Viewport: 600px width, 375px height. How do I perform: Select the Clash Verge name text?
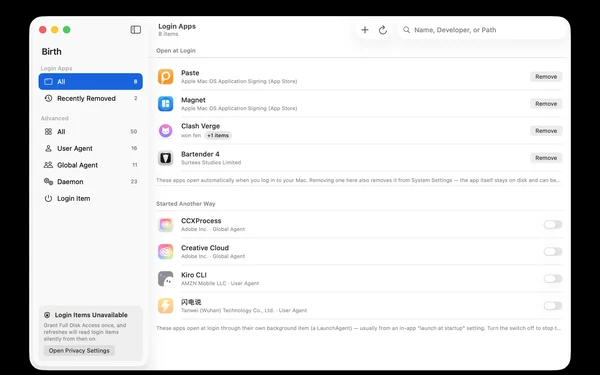tap(201, 126)
